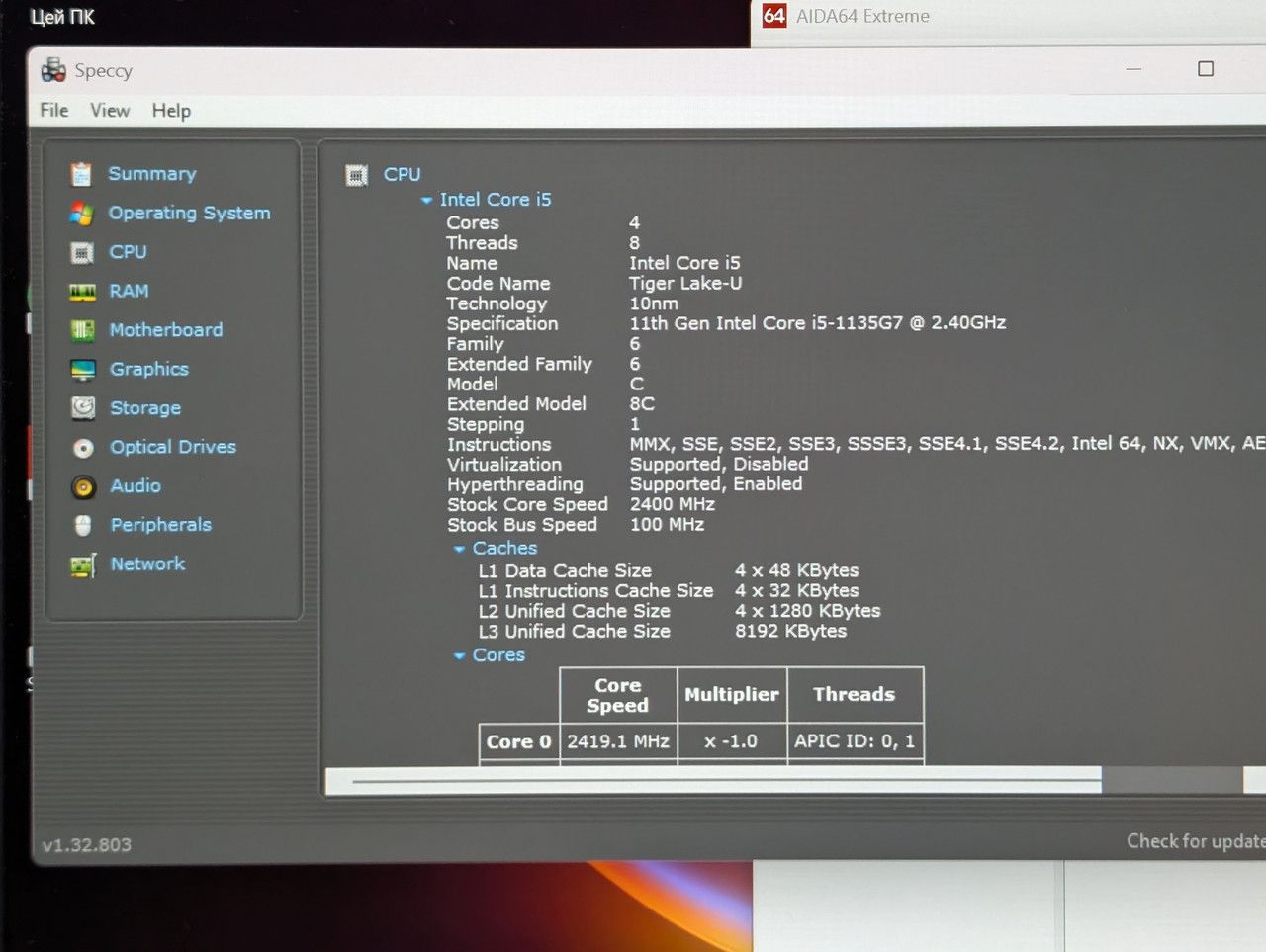This screenshot has height=952, width=1266.
Task: Open the Summary section
Action: point(152,174)
